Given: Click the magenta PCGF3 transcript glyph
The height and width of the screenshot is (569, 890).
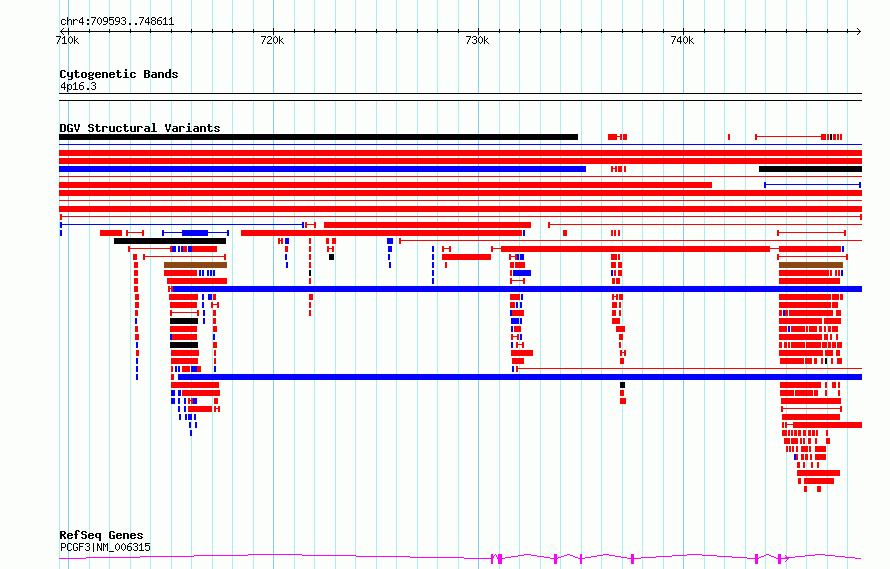Looking at the screenshot, I should pos(460,558).
